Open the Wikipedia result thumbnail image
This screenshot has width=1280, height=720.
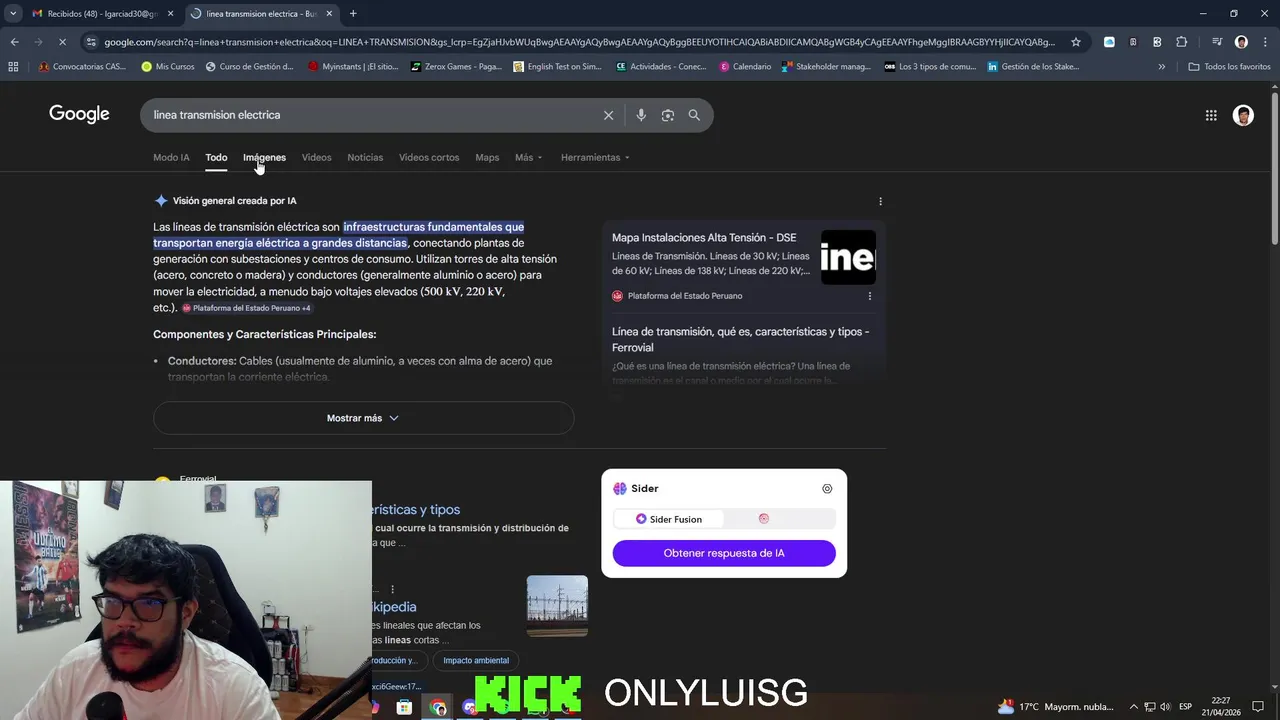pyautogui.click(x=557, y=606)
